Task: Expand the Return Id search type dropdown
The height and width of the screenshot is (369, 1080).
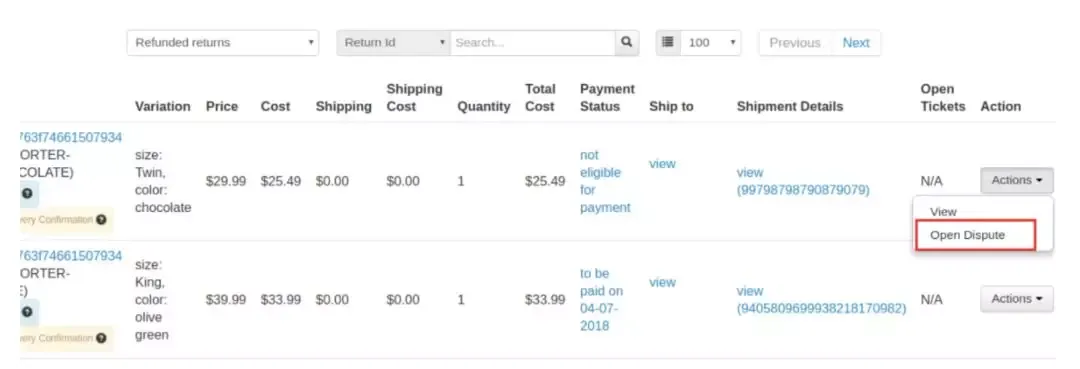Action: click(x=393, y=42)
